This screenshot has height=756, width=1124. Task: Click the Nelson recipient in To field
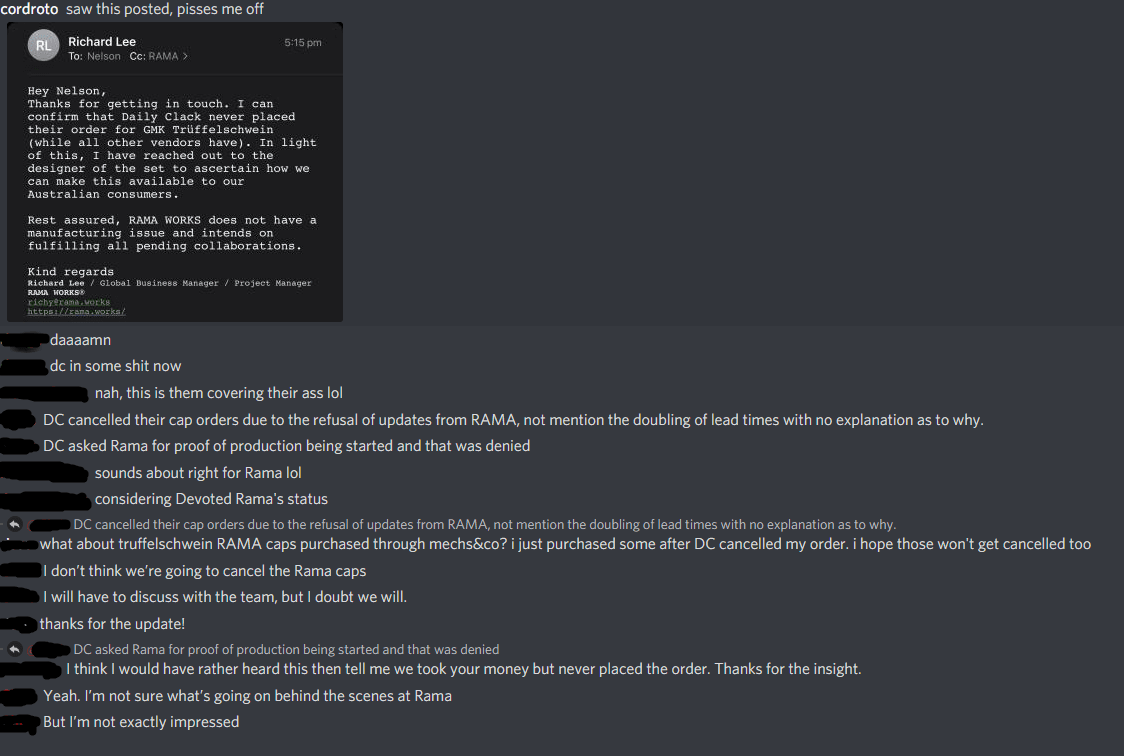pyautogui.click(x=103, y=57)
